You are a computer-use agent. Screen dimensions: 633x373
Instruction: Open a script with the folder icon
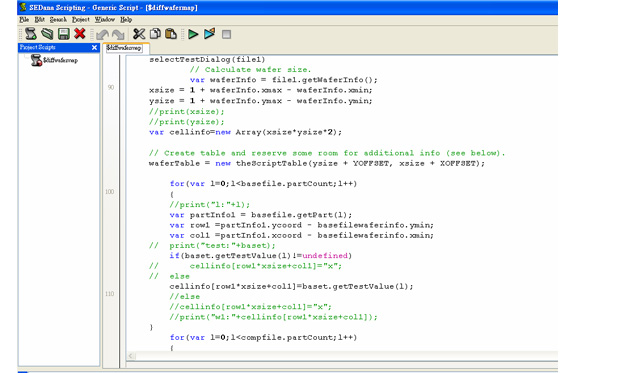(x=47, y=34)
